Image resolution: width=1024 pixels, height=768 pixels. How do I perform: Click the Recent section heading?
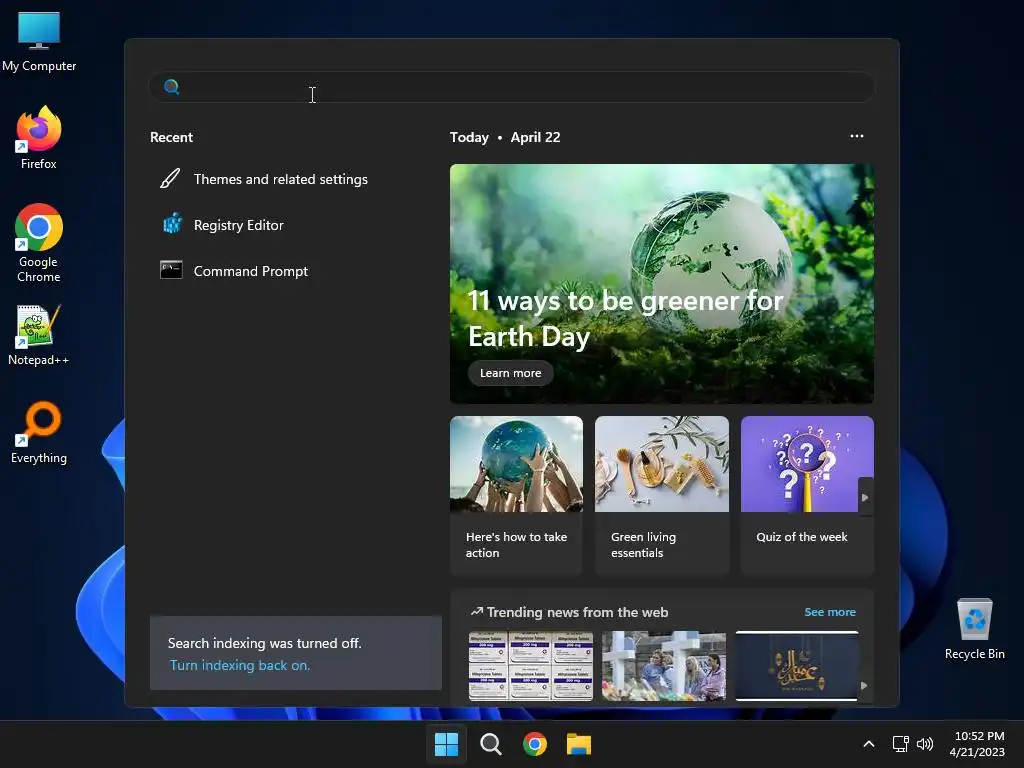pos(171,137)
